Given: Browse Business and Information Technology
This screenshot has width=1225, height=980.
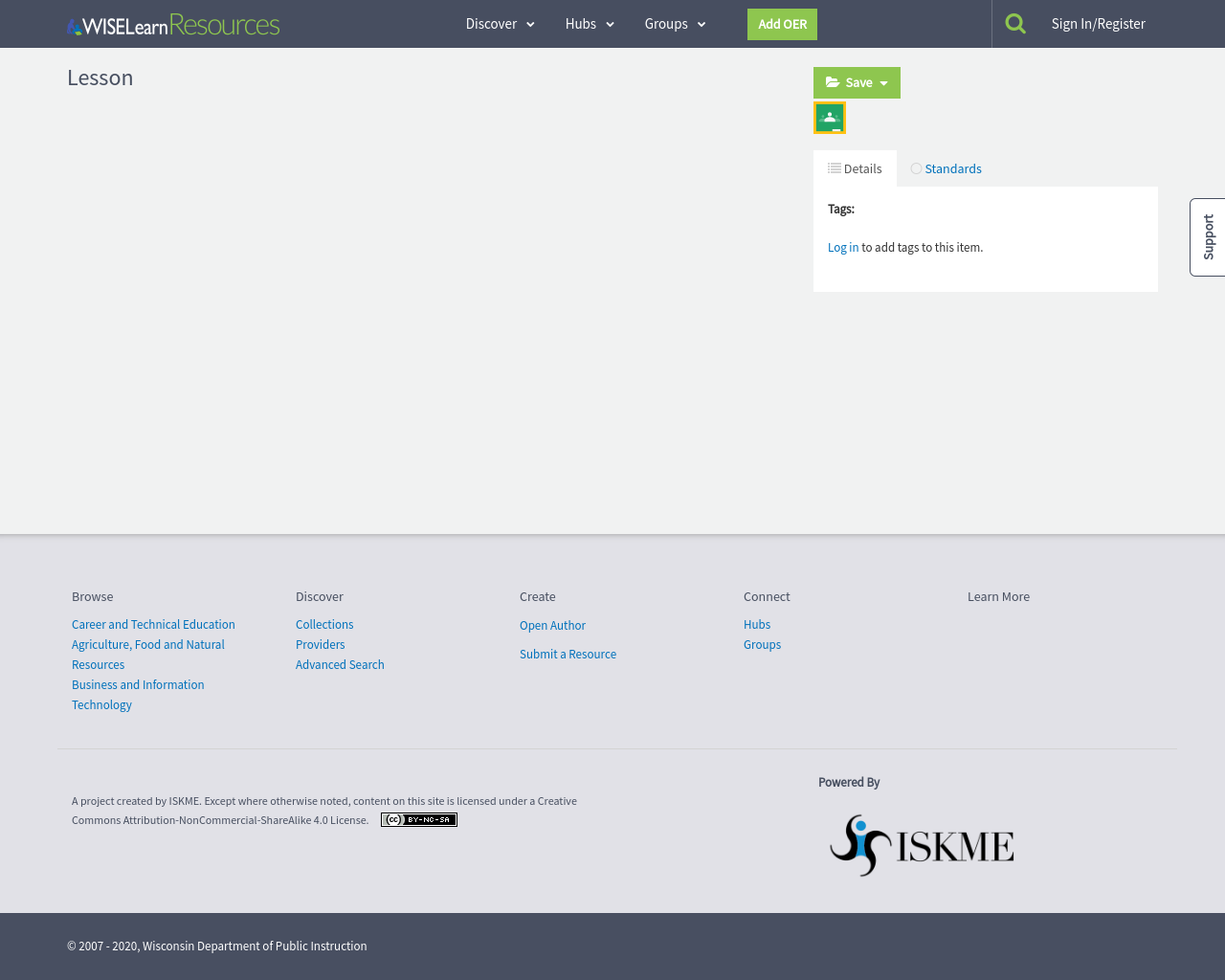Looking at the screenshot, I should point(138,695).
